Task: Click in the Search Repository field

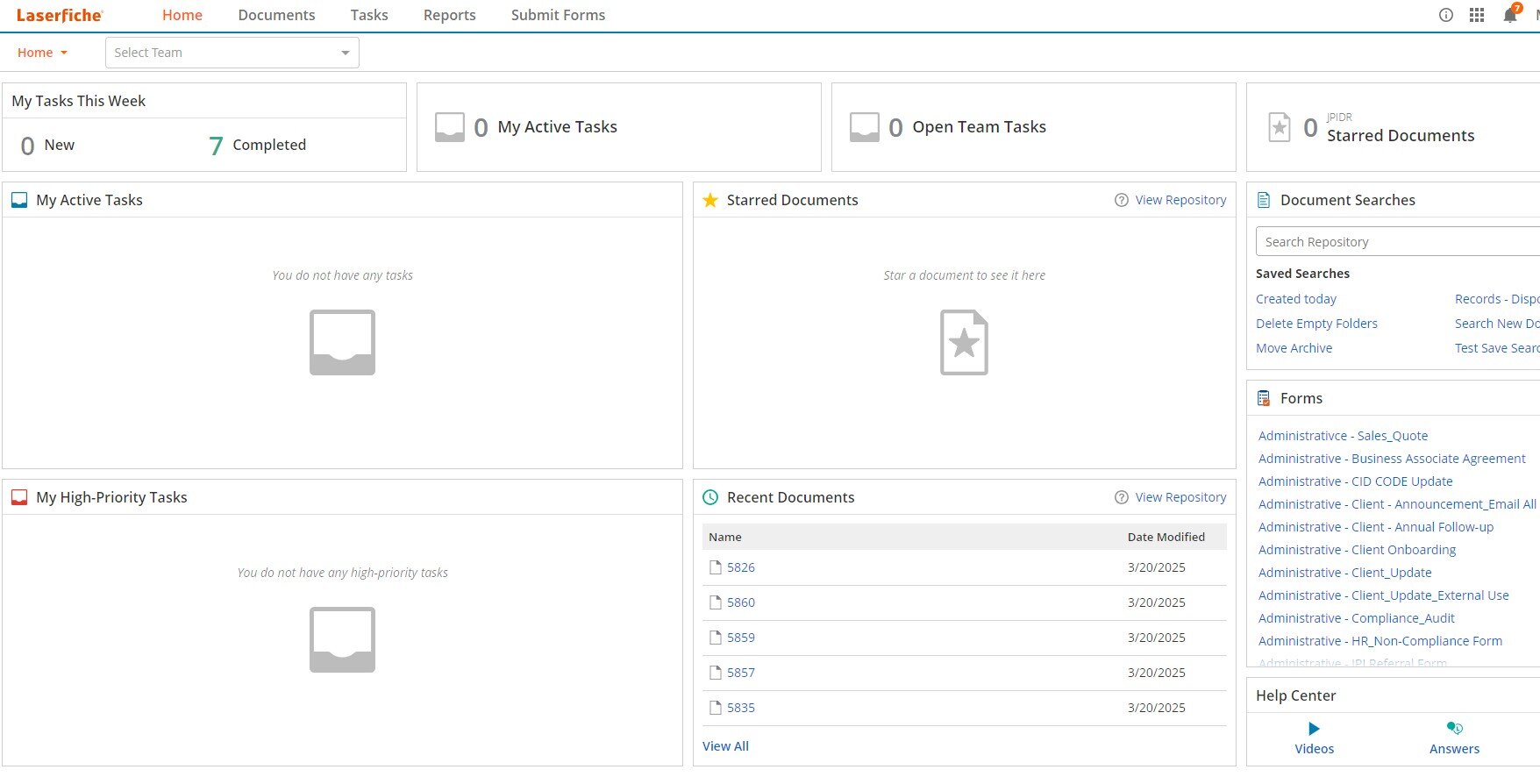Action: [x=1396, y=242]
